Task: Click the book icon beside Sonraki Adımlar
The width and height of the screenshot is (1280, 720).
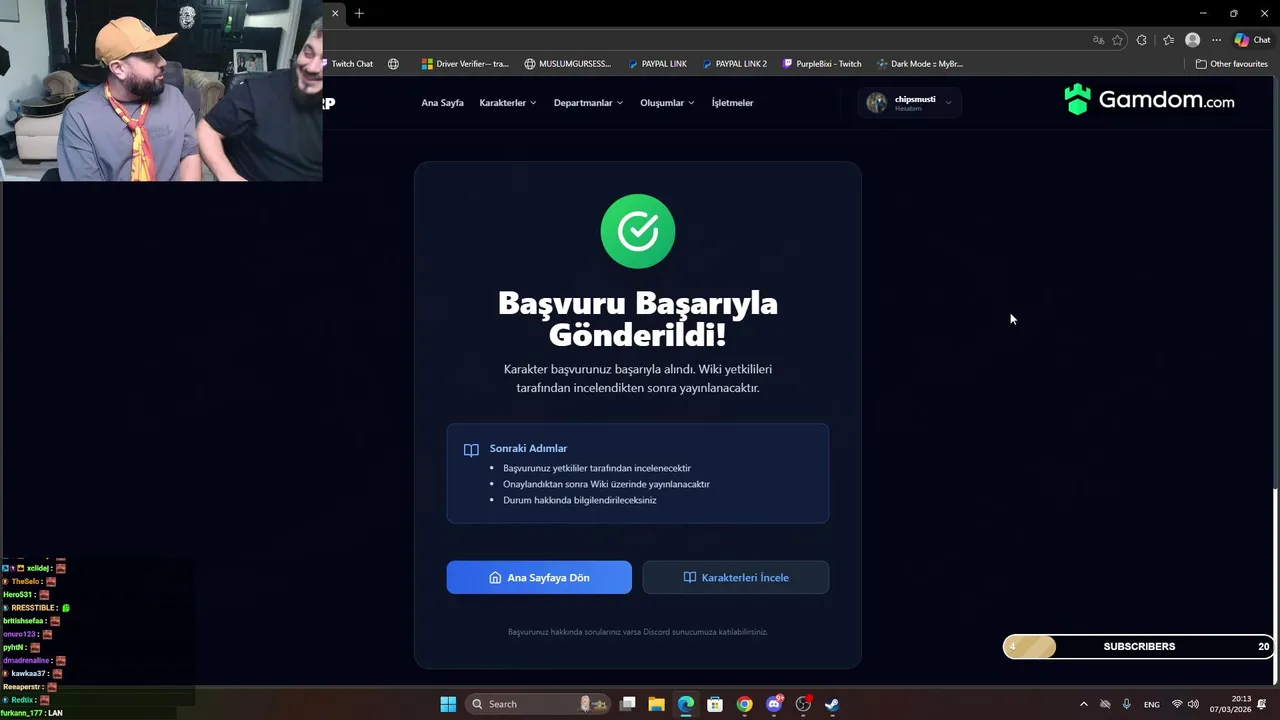Action: click(x=471, y=450)
